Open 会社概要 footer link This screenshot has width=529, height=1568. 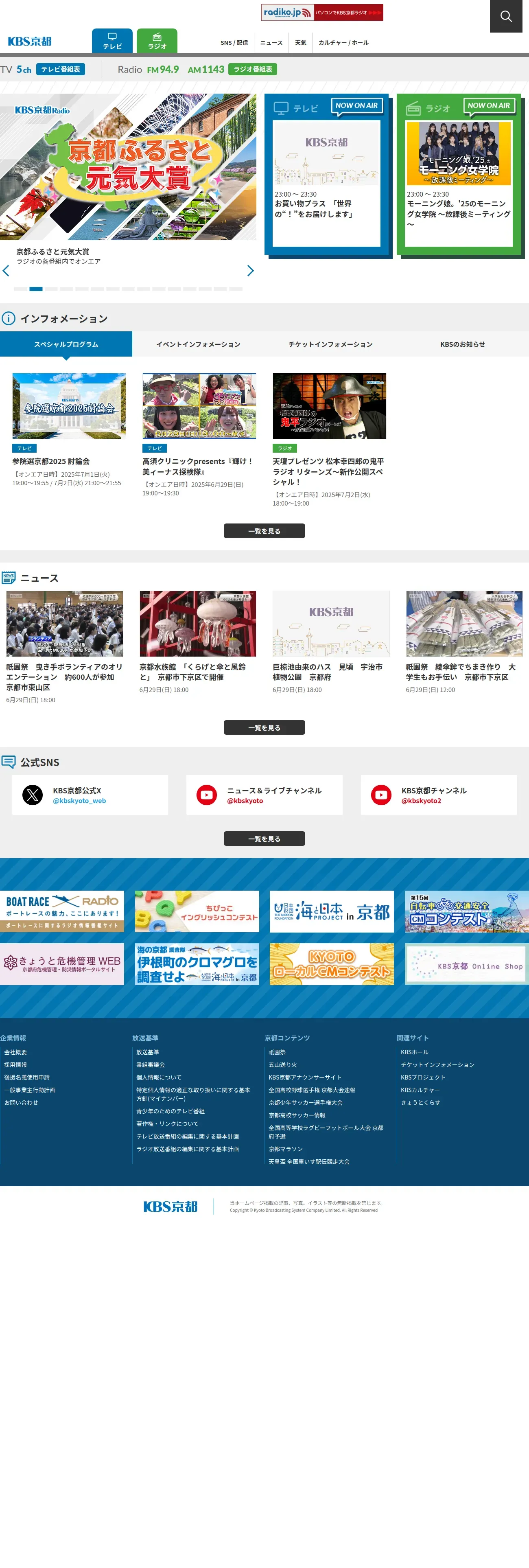click(x=16, y=1052)
